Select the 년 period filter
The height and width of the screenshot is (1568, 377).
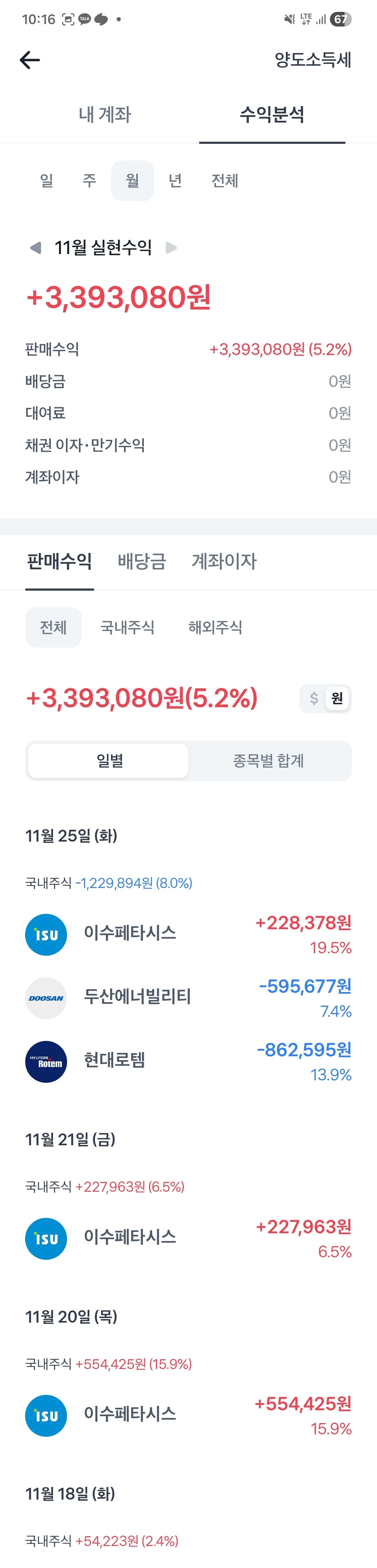(x=175, y=181)
